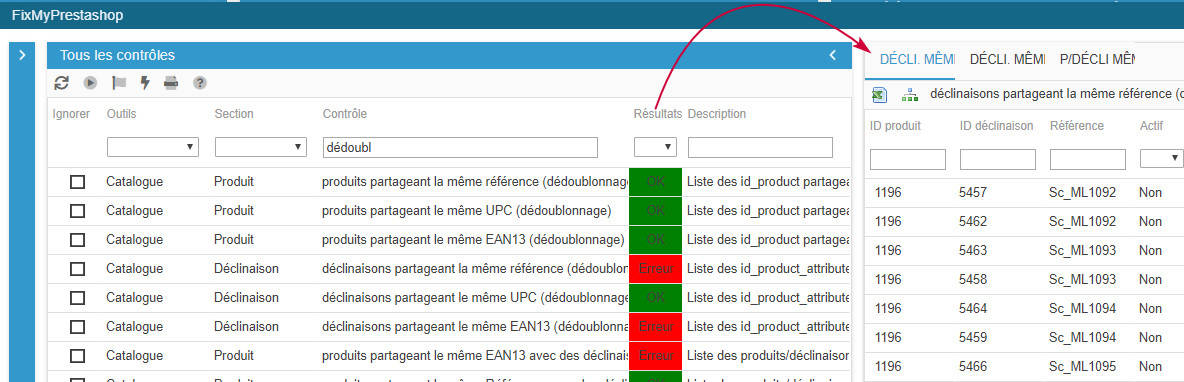
Task: Print the controls list
Action: [171, 83]
